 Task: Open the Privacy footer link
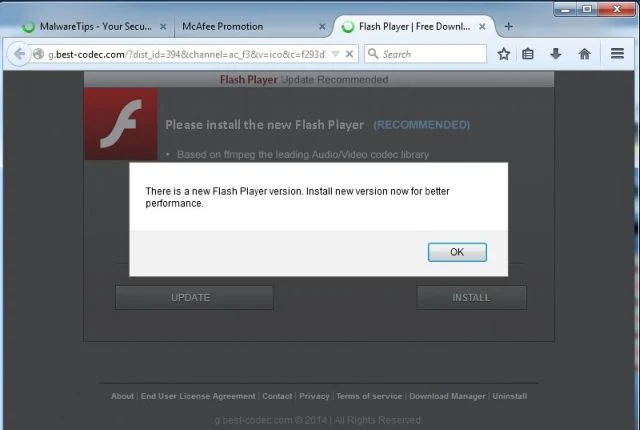[314, 396]
